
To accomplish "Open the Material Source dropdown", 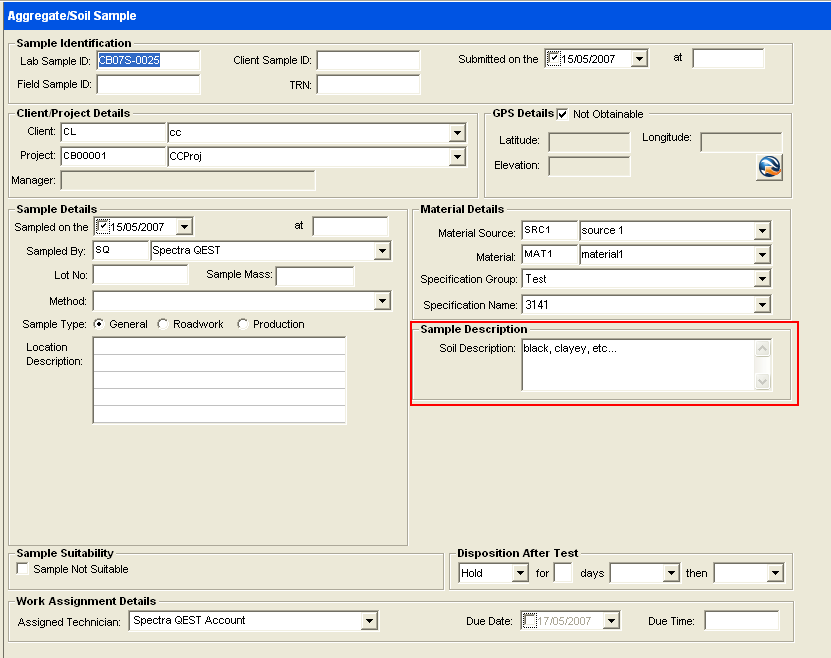I will (x=762, y=231).
